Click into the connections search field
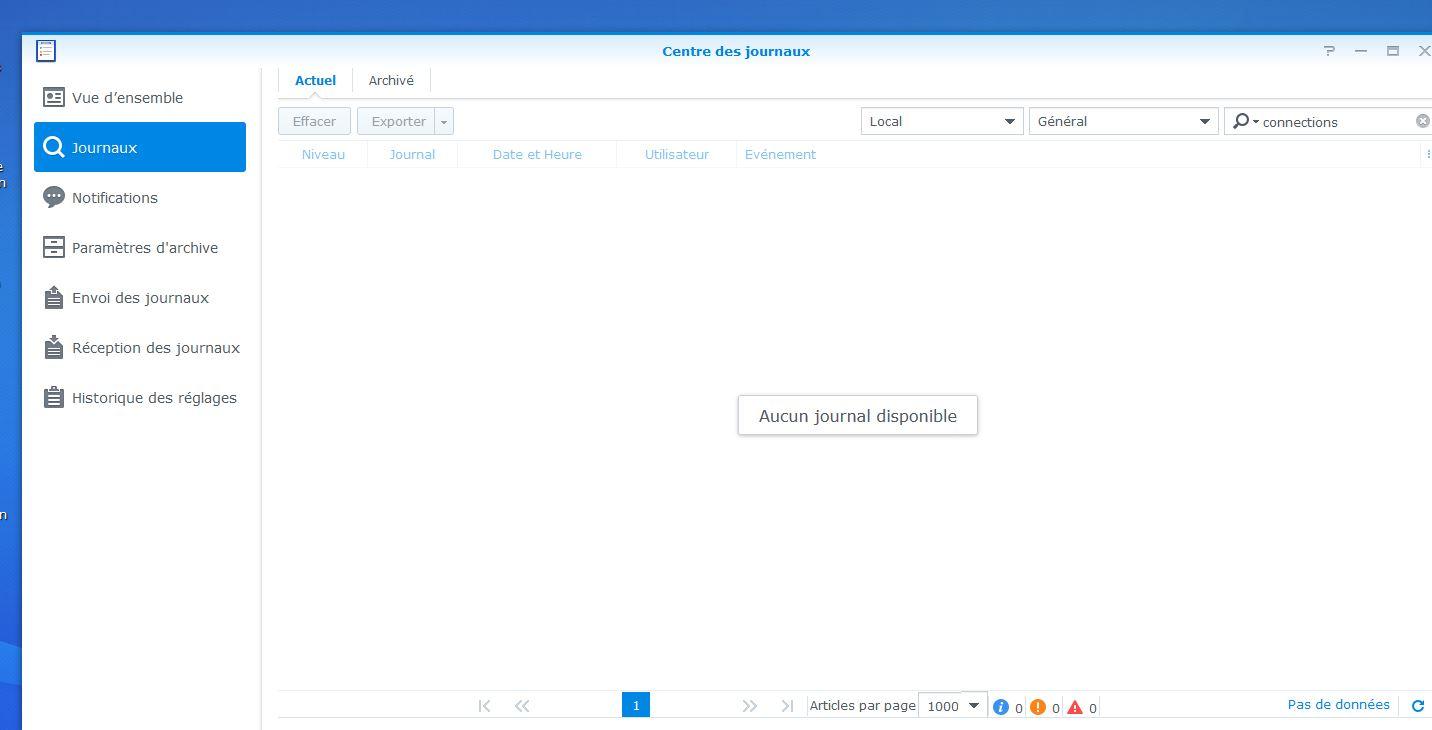 pyautogui.click(x=1335, y=122)
